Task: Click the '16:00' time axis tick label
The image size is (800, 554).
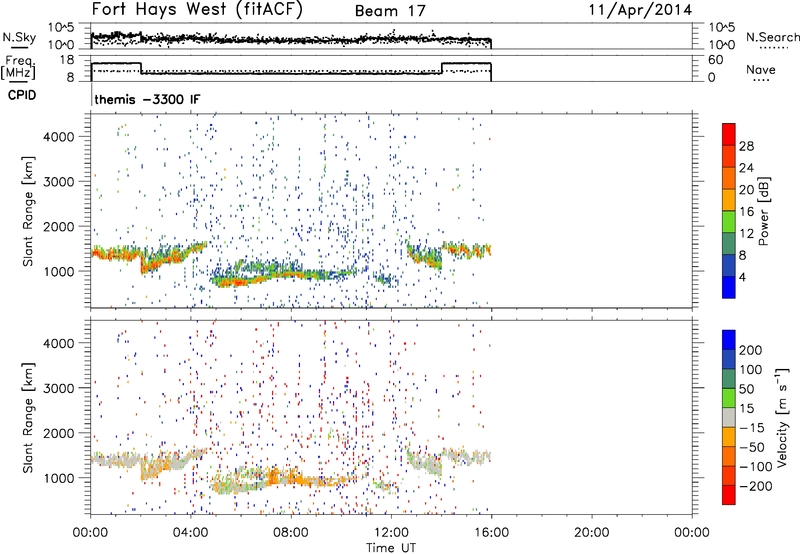Action: (x=491, y=533)
